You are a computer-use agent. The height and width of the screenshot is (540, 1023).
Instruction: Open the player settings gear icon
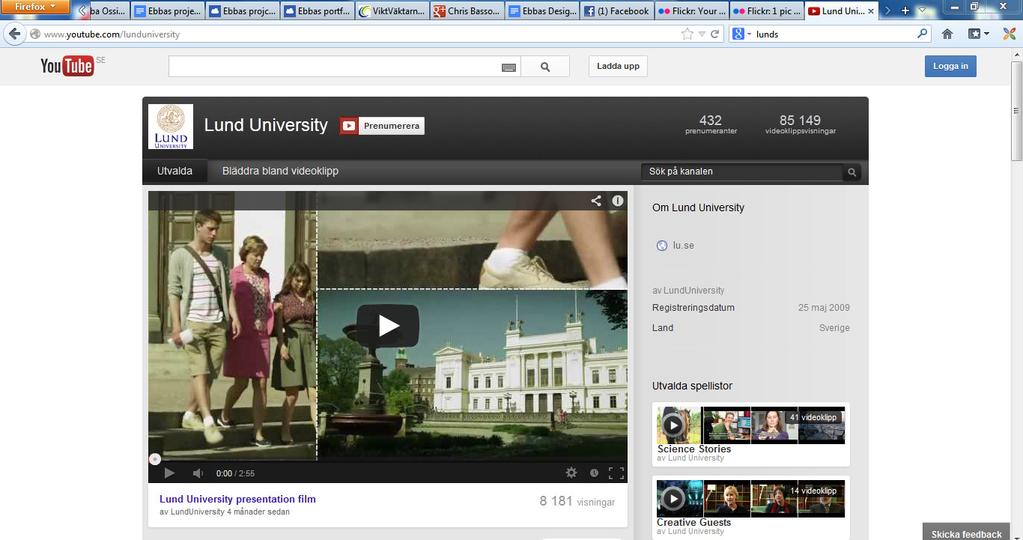click(572, 473)
